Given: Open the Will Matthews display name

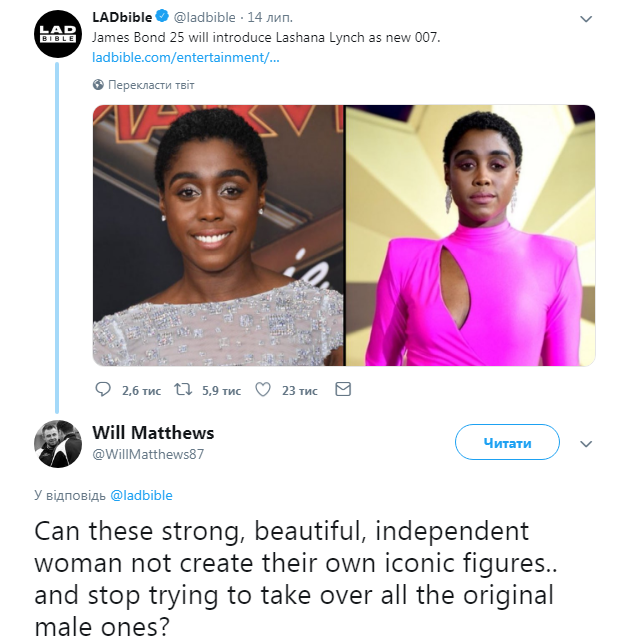Looking at the screenshot, I should [x=153, y=433].
